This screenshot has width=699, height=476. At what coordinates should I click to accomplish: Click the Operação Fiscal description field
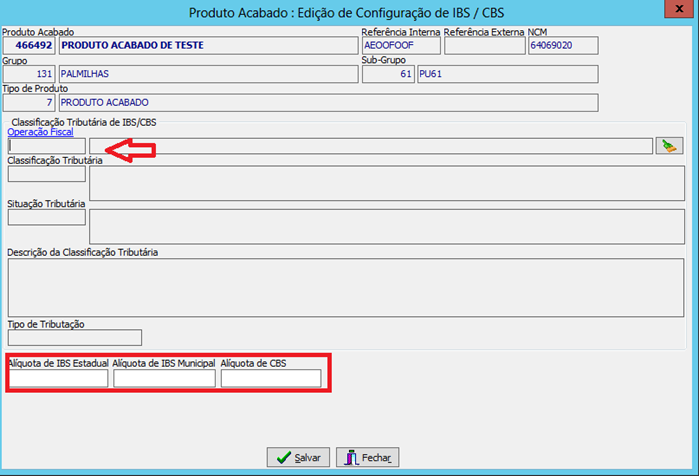click(x=370, y=146)
